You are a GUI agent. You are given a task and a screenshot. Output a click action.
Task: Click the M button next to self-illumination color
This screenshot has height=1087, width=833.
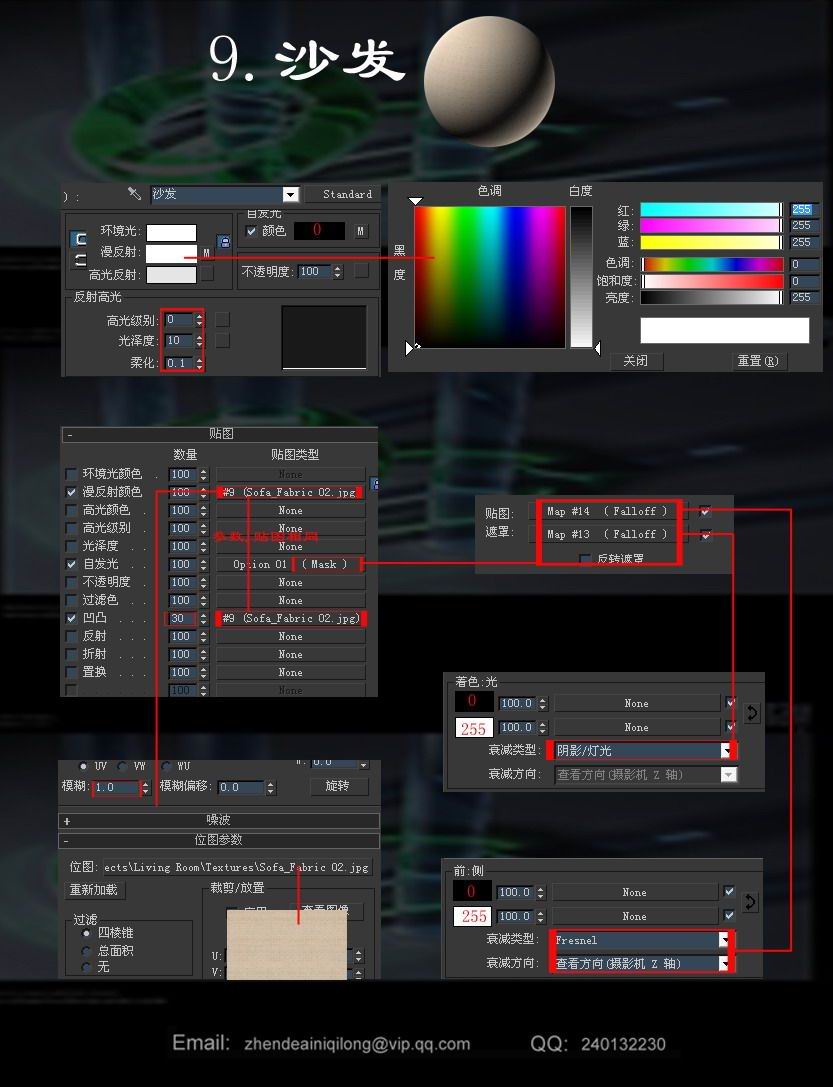coord(360,231)
